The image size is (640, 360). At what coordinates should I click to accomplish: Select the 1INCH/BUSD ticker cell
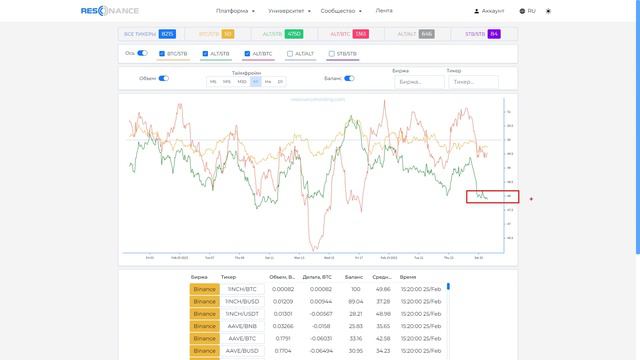[242, 301]
